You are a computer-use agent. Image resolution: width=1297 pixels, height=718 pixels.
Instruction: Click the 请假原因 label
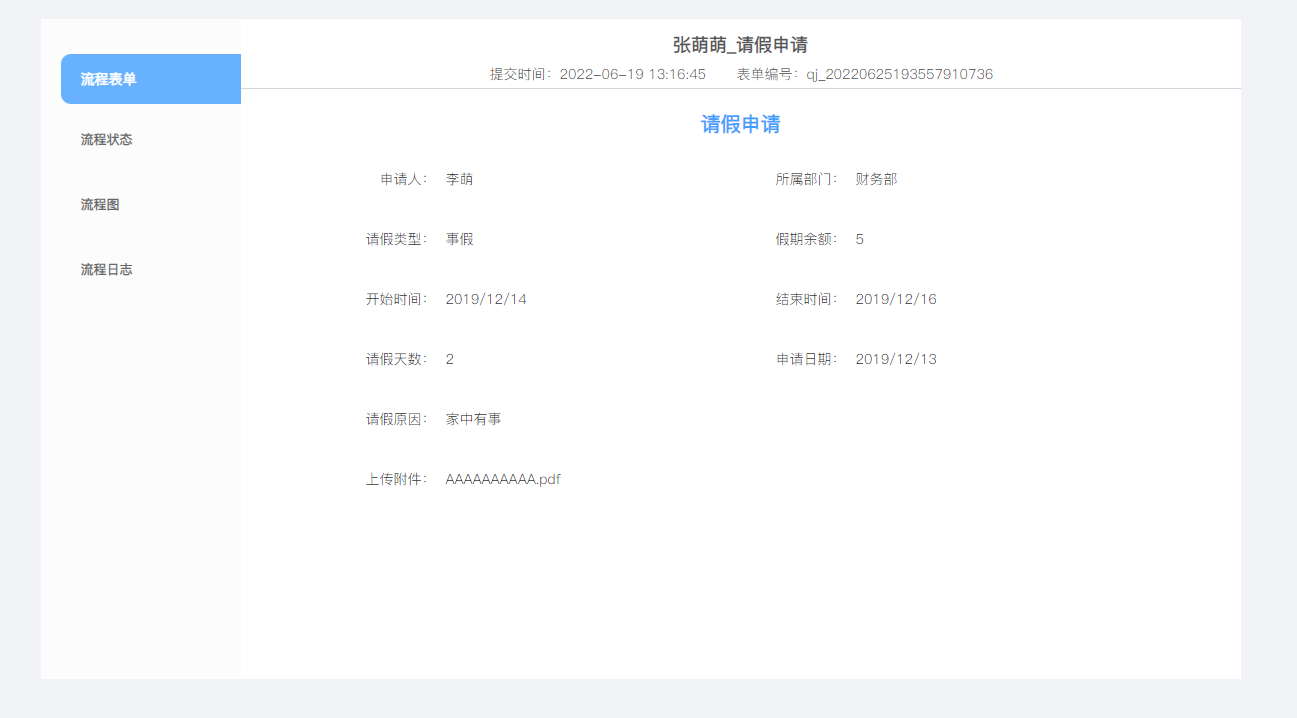coord(397,419)
